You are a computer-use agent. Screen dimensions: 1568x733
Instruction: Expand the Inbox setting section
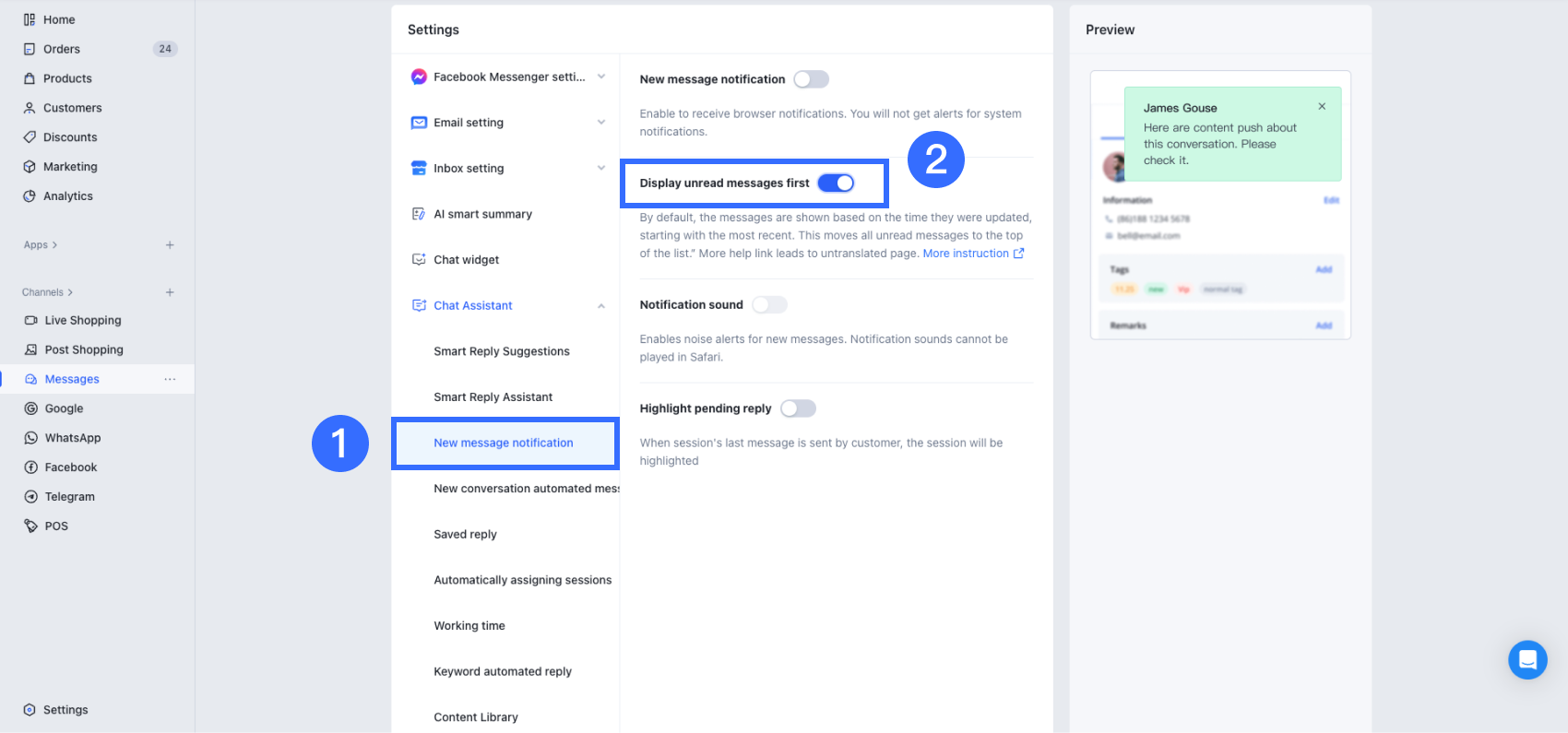click(x=601, y=168)
